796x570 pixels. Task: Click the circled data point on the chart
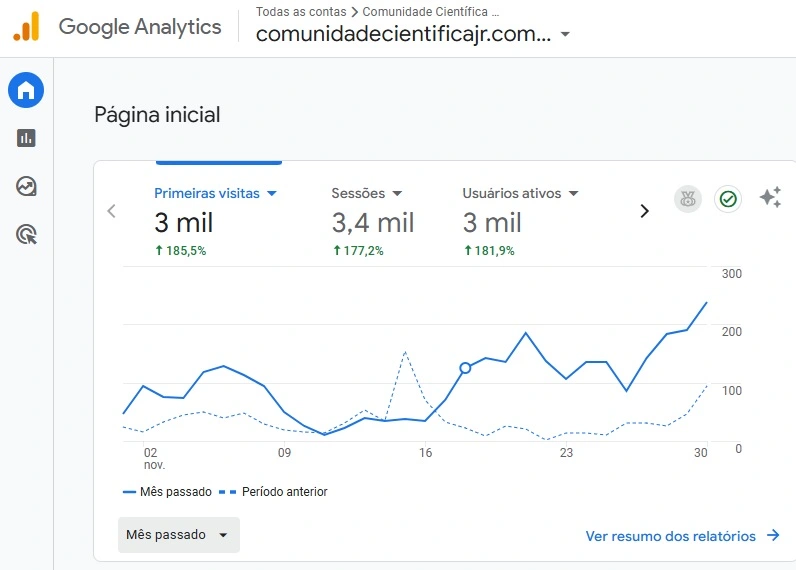pyautogui.click(x=465, y=368)
